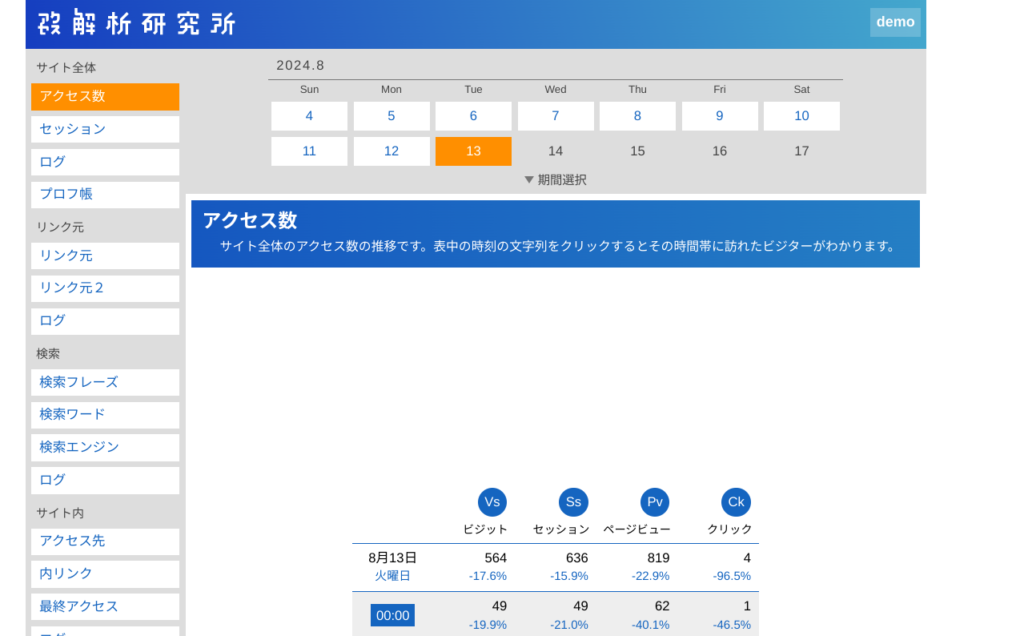Viewport: 1024px width, 636px height.
Task: Click the -40.1% page view change
Action: tap(650, 625)
